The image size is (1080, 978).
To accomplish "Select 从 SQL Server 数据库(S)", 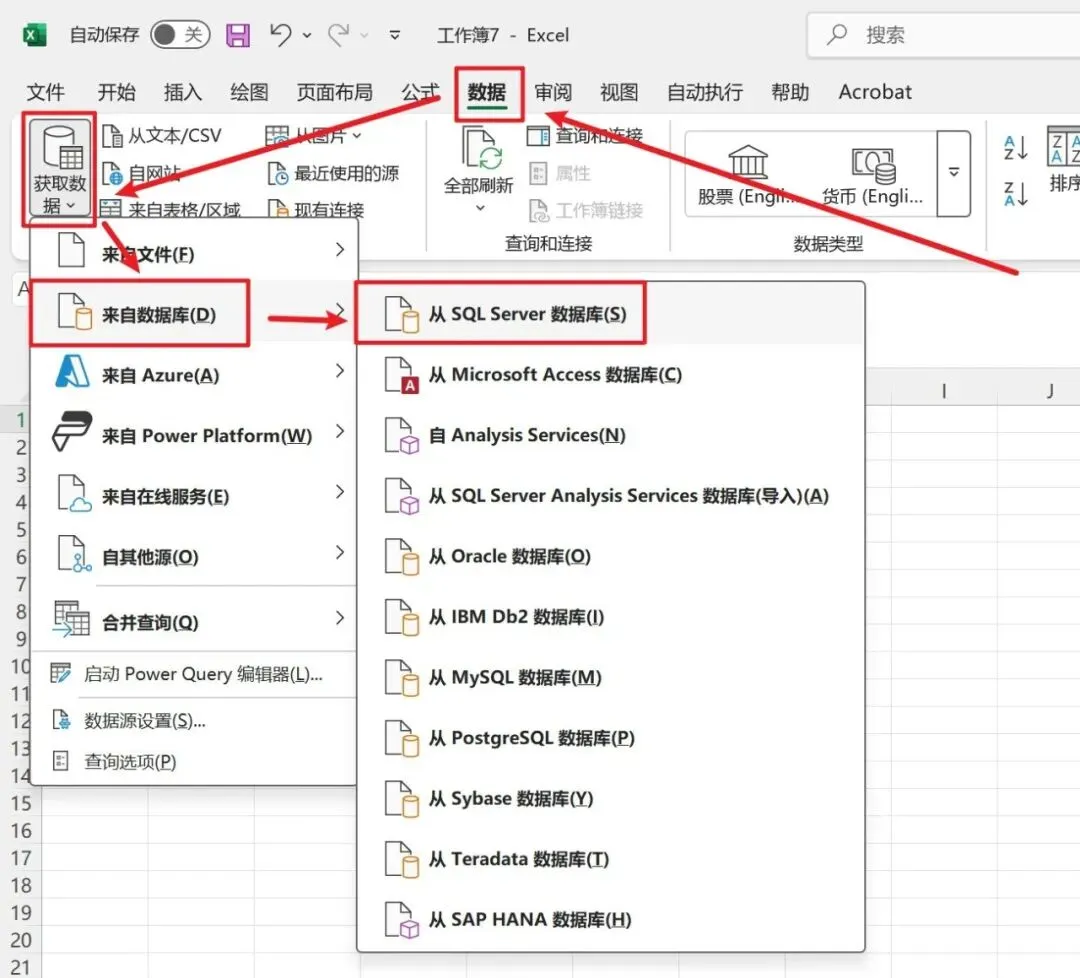I will 611,314.
